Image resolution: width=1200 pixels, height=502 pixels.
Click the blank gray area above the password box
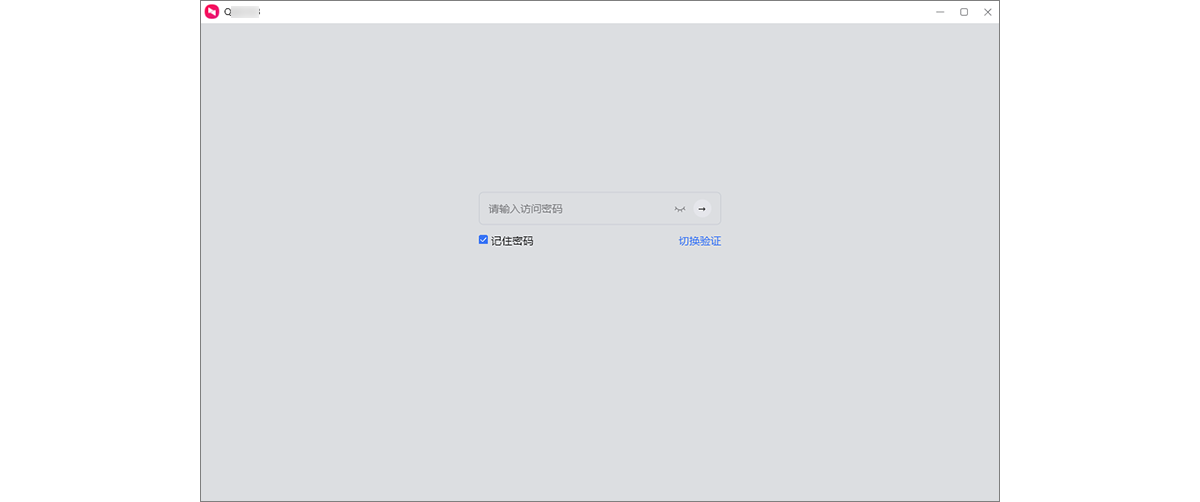click(x=600, y=110)
